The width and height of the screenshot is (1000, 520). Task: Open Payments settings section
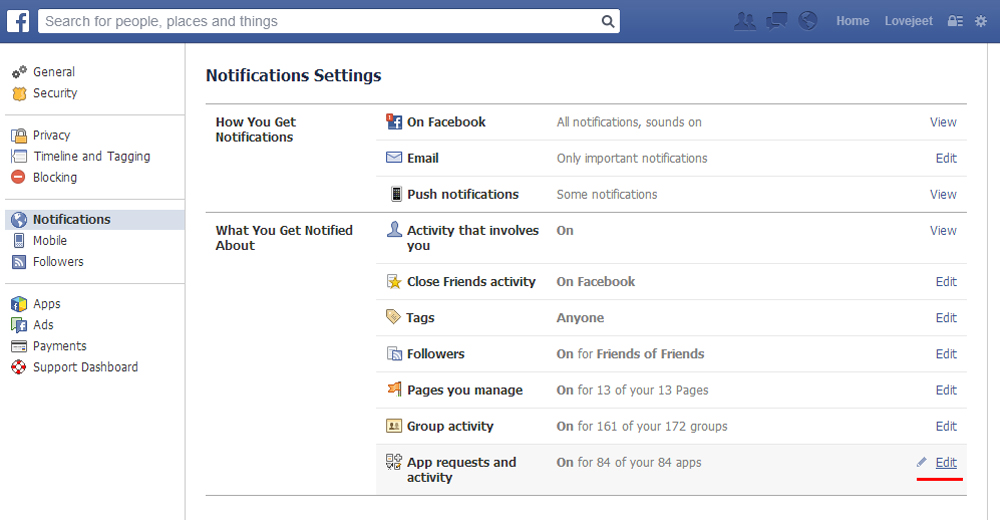(59, 346)
